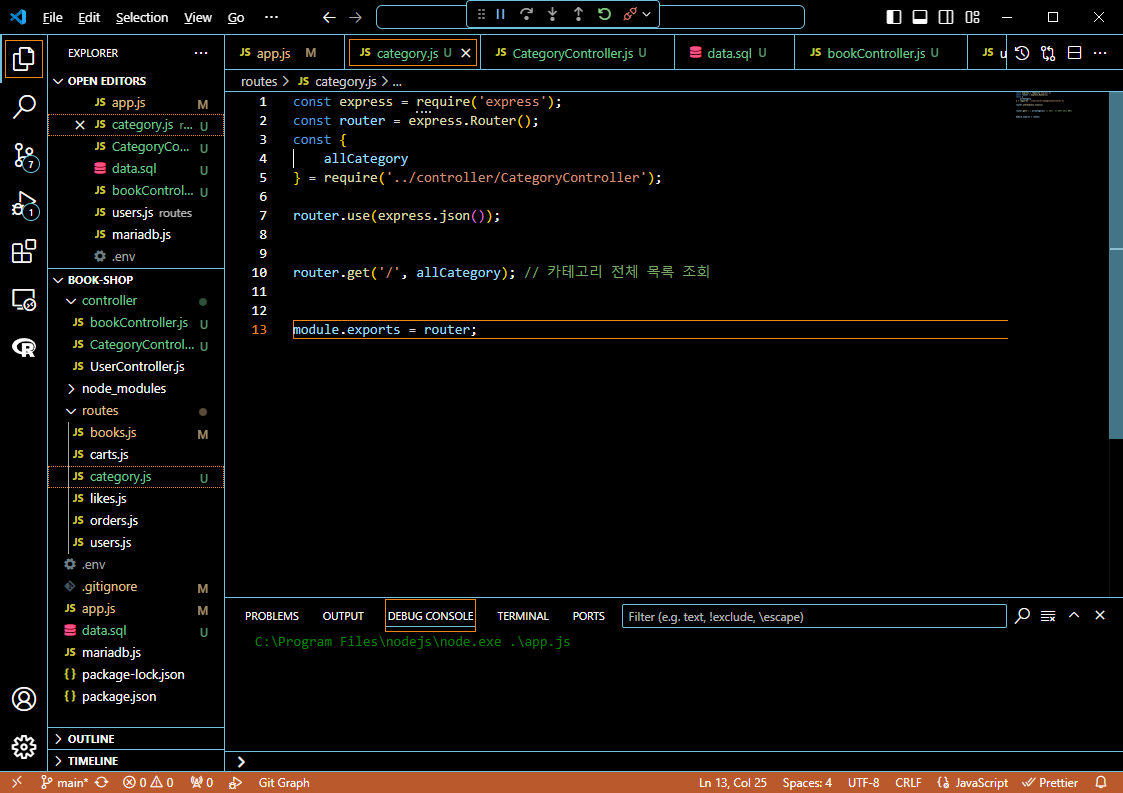Close category.js in Open Editors list
The height and width of the screenshot is (793, 1123).
80,125
